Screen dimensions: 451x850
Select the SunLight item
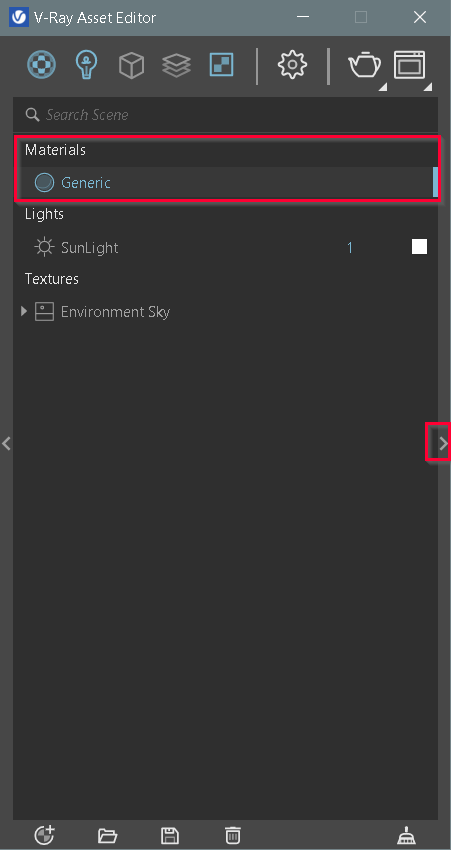[89, 248]
